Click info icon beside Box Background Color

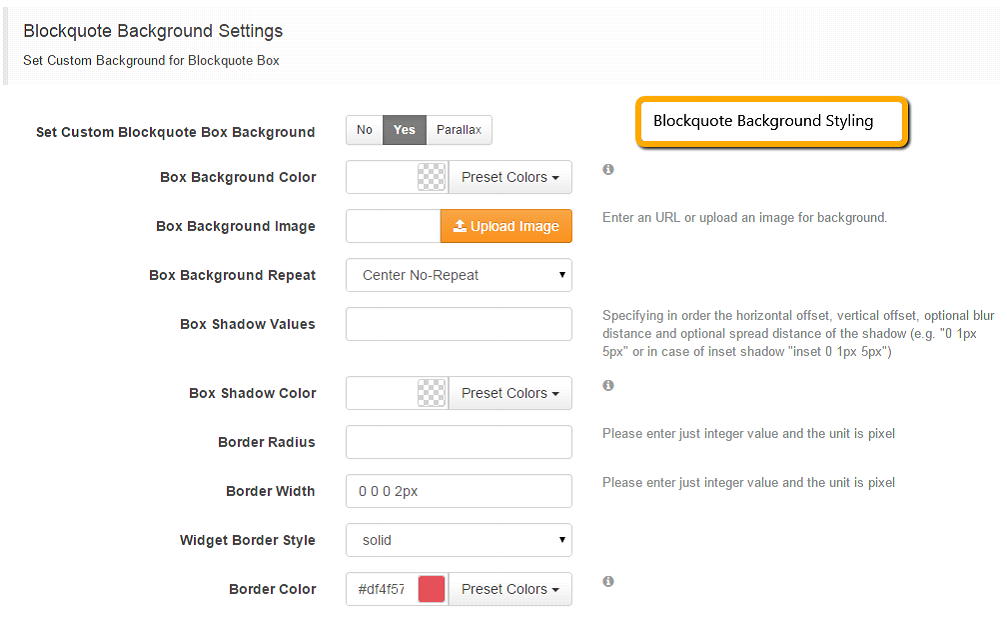click(608, 169)
